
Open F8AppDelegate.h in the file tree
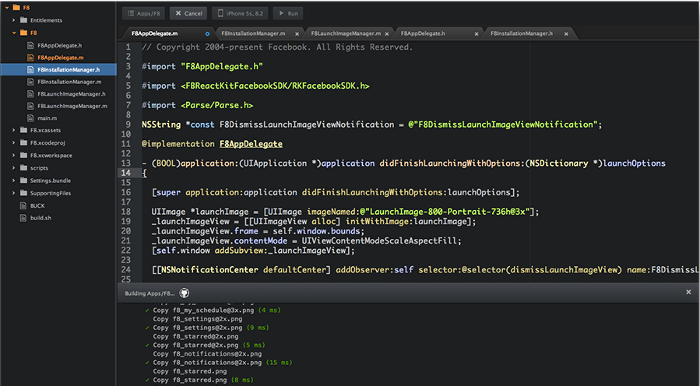(x=59, y=46)
